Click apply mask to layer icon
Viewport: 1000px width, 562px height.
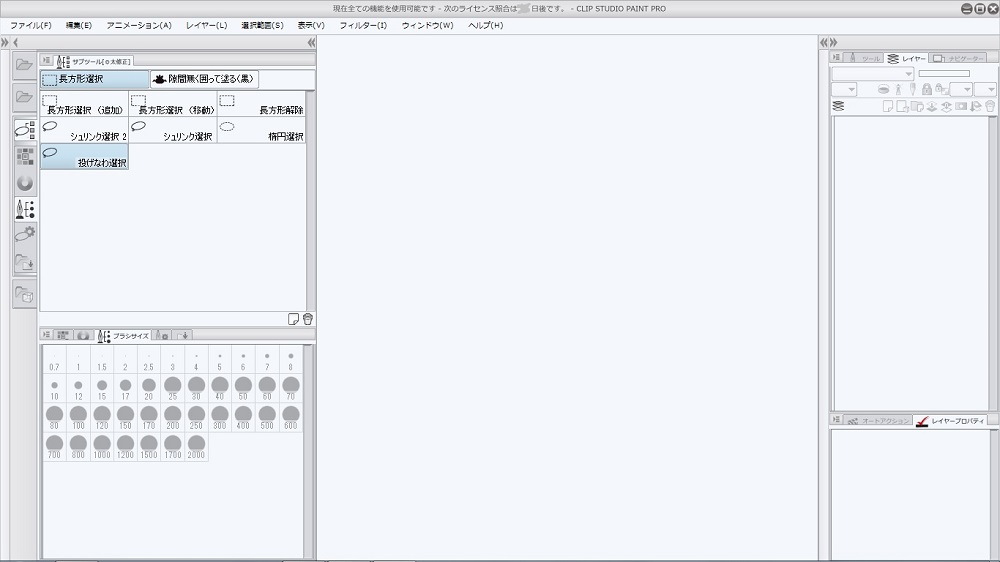click(x=976, y=107)
